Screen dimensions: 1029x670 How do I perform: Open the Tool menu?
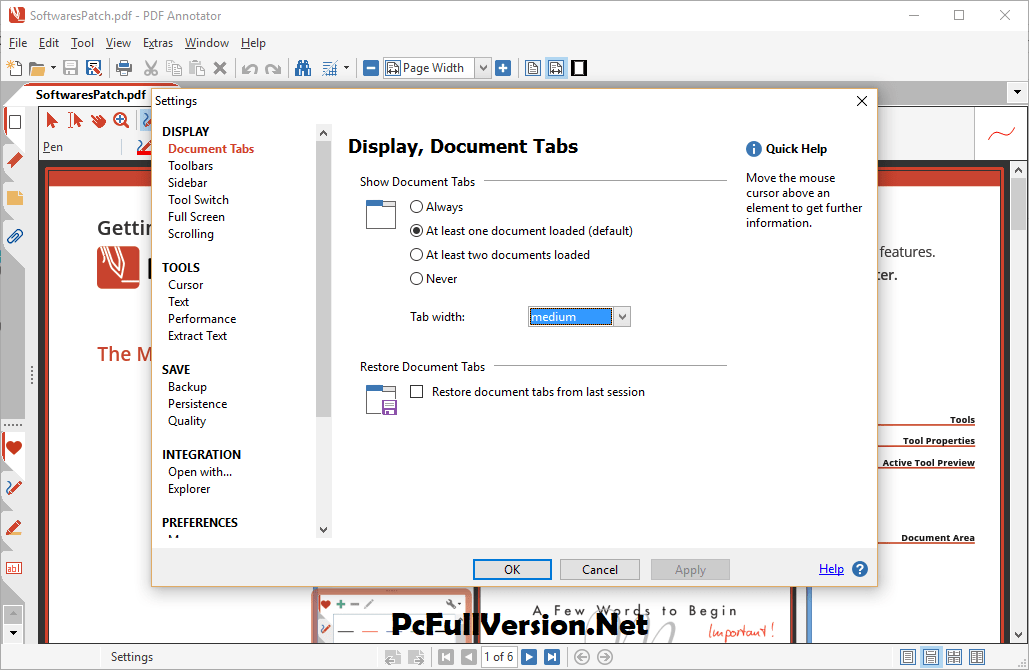click(x=82, y=43)
